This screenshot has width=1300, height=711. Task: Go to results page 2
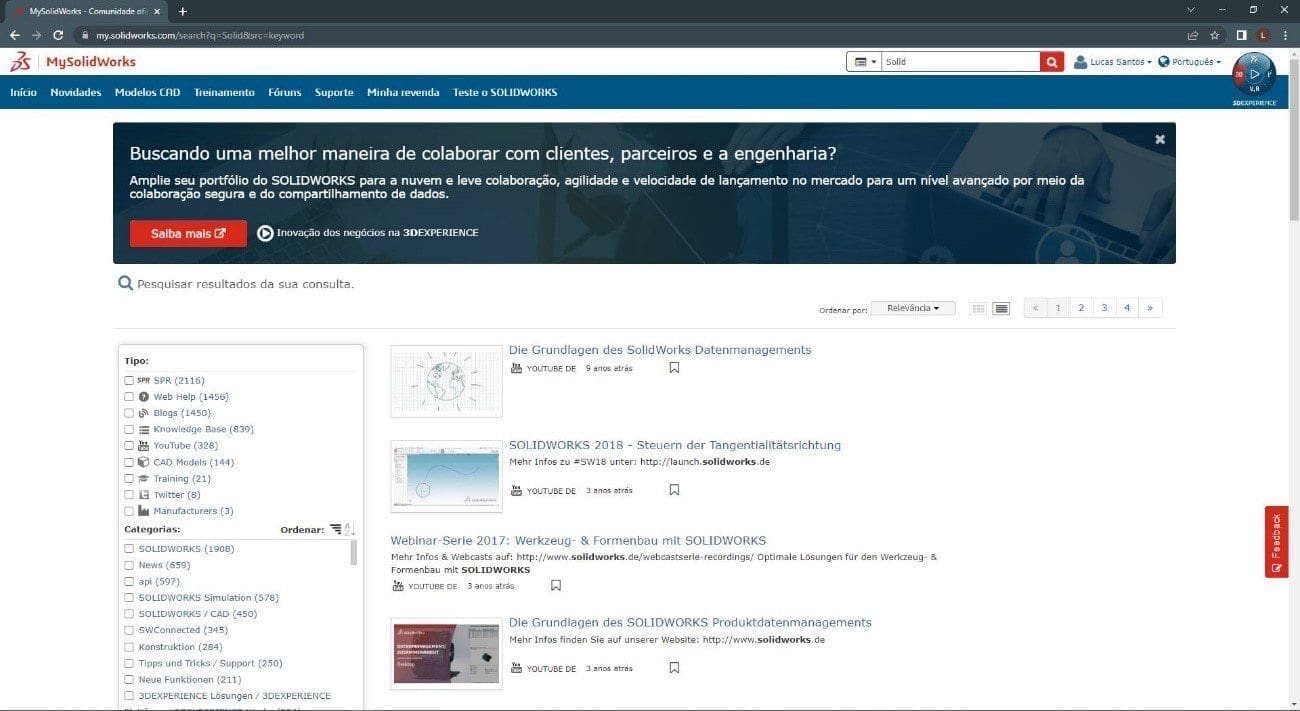point(1081,308)
